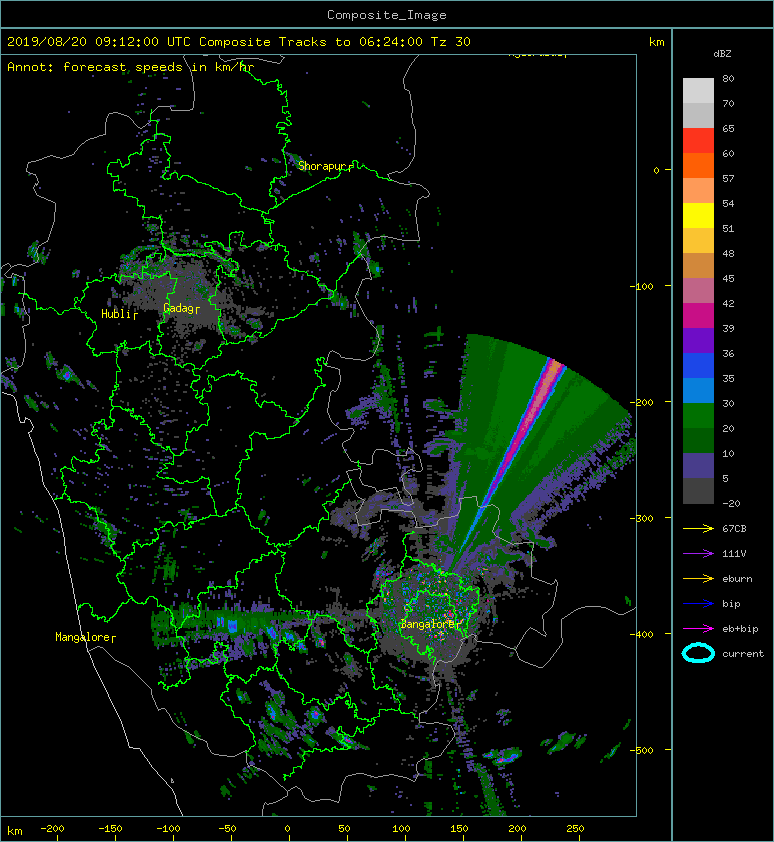Image resolution: width=774 pixels, height=842 pixels.
Task: Select the Mangalore city label
Action: tap(85, 637)
